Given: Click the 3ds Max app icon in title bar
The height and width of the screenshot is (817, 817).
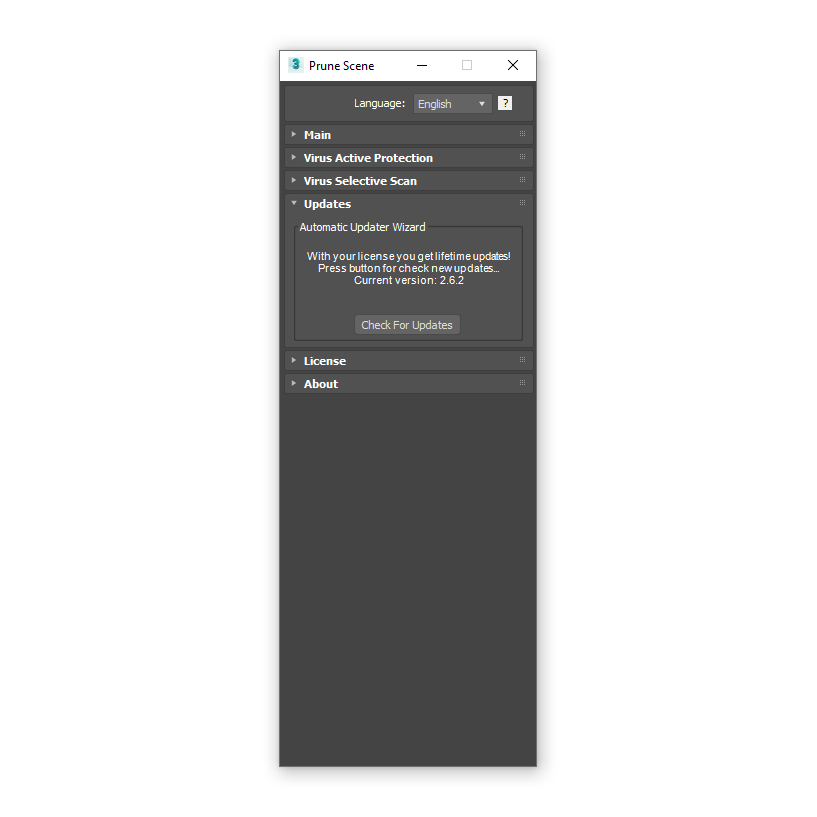Looking at the screenshot, I should (295, 65).
